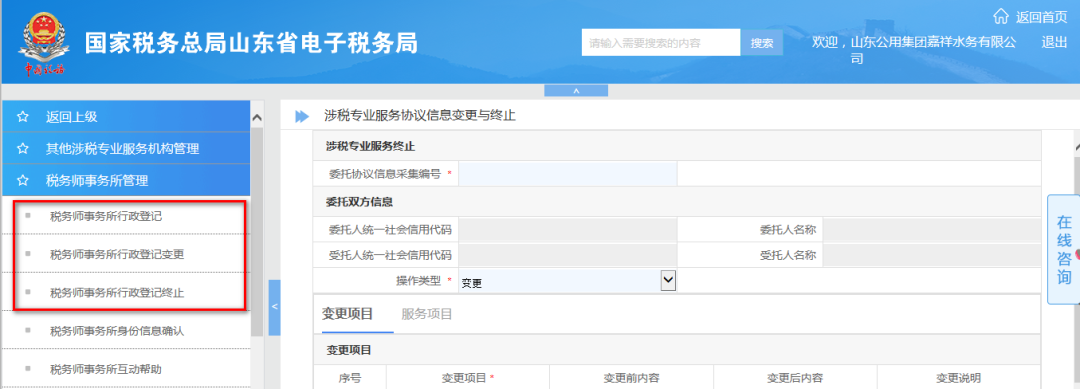The height and width of the screenshot is (389, 1080).
Task: Click the 受托人统一社会信用代码 field
Action: coord(568,255)
